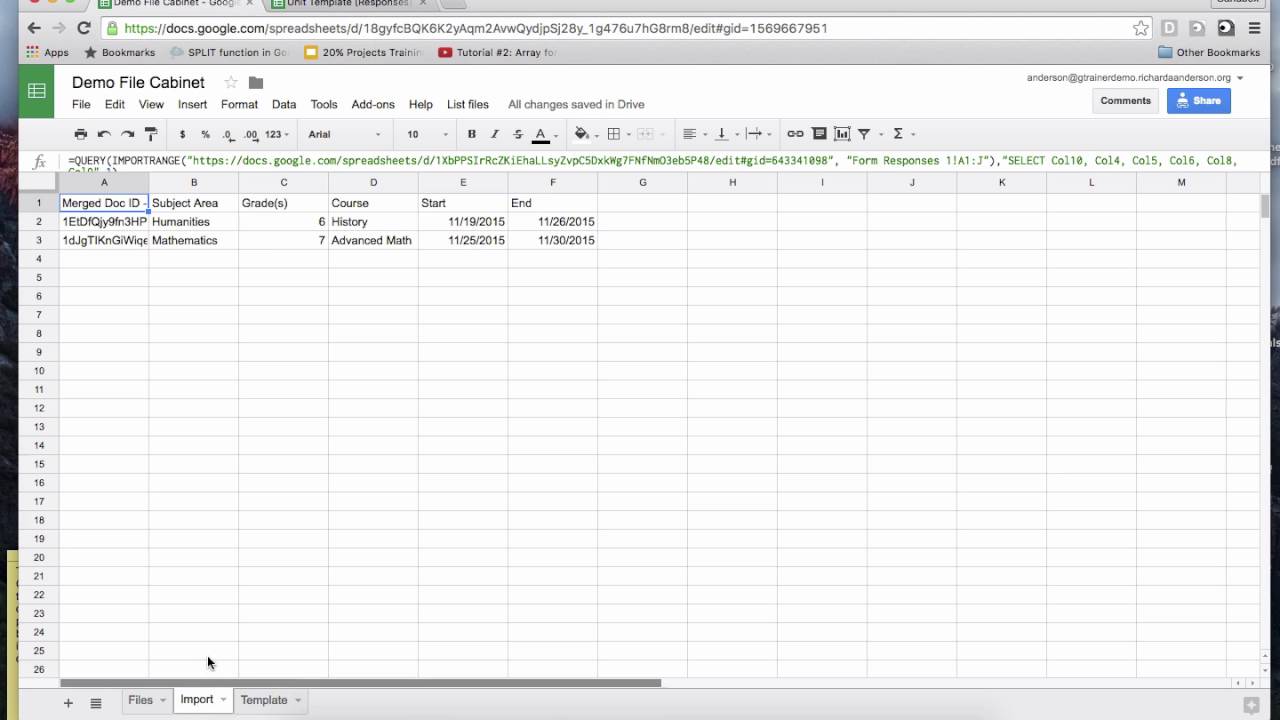Open the Edit menu
The image size is (1280, 720).
(x=115, y=104)
